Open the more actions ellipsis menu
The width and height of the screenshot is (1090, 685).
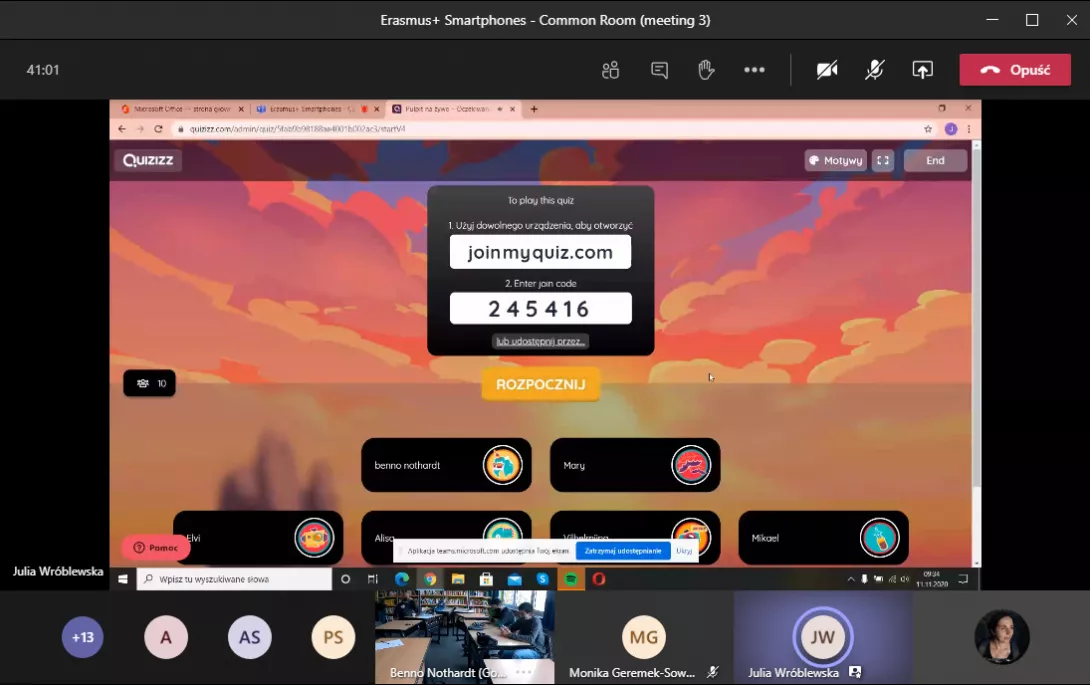(754, 70)
